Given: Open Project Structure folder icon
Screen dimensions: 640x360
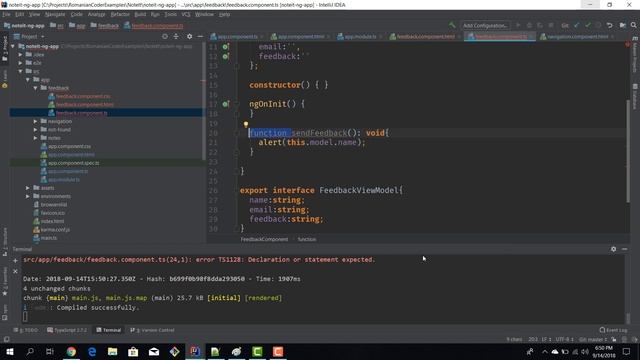Looking at the screenshot, I should (x=622, y=25).
